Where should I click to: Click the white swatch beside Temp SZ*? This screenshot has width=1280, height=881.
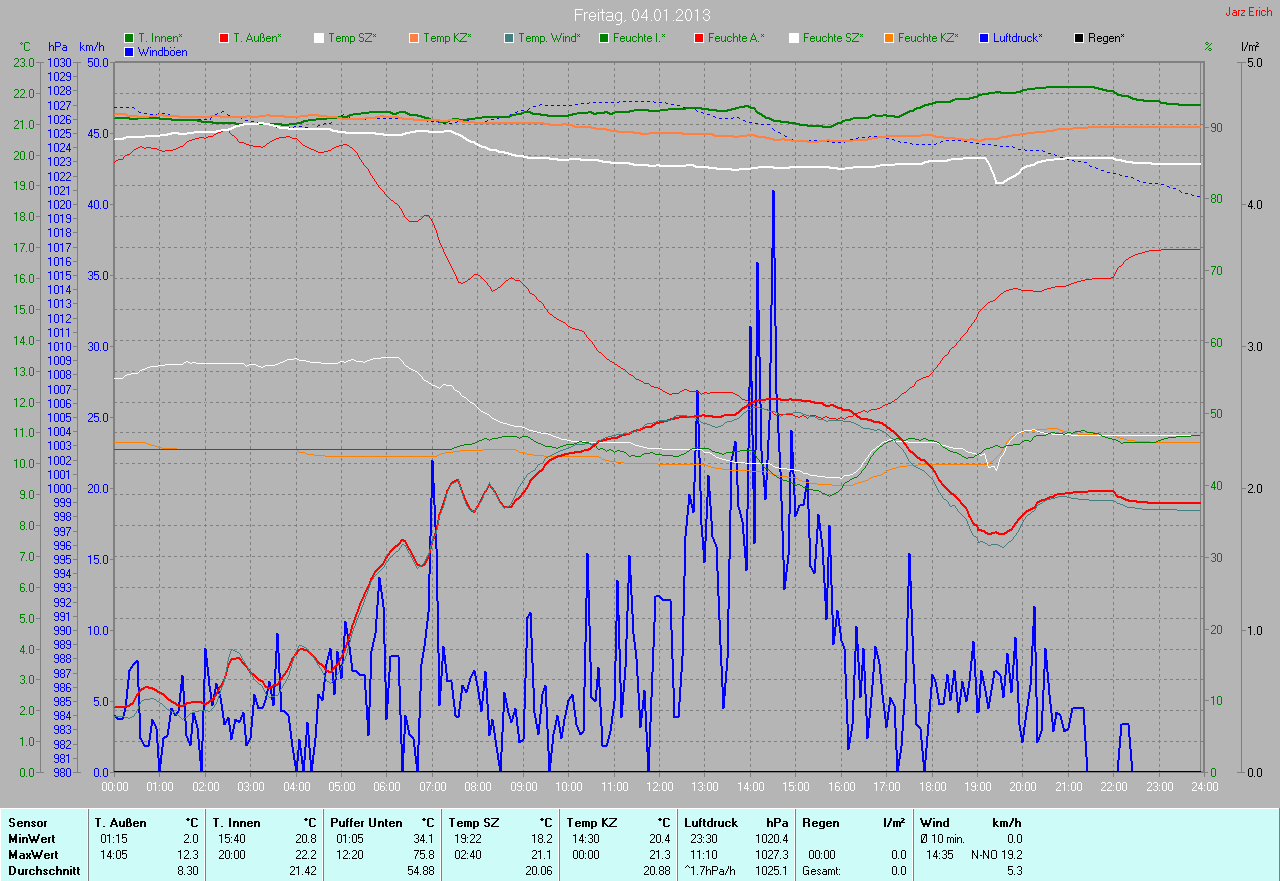coord(319,38)
